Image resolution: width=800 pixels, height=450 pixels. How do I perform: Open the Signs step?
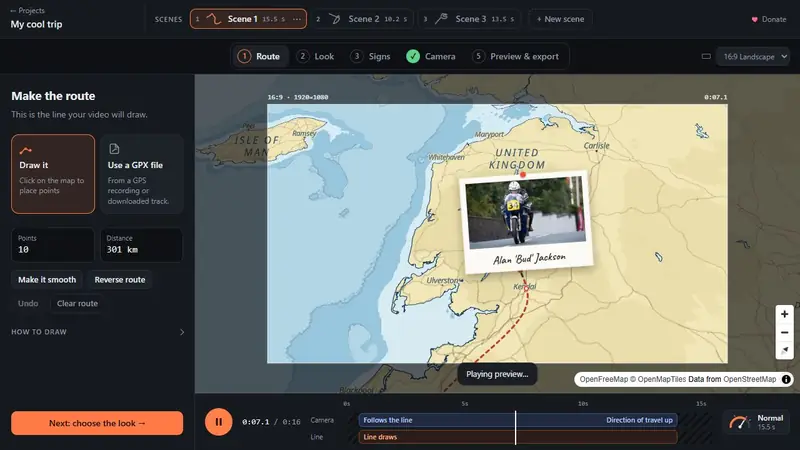370,56
